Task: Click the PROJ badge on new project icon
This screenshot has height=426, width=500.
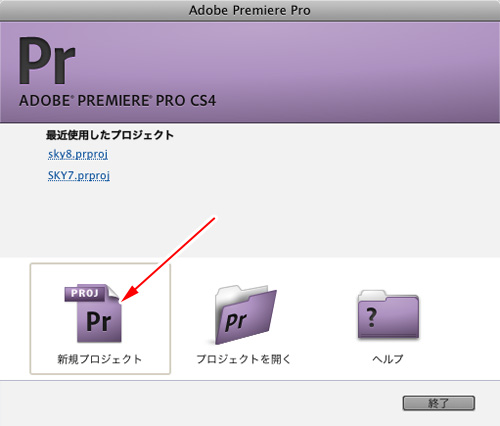Action: point(85,293)
